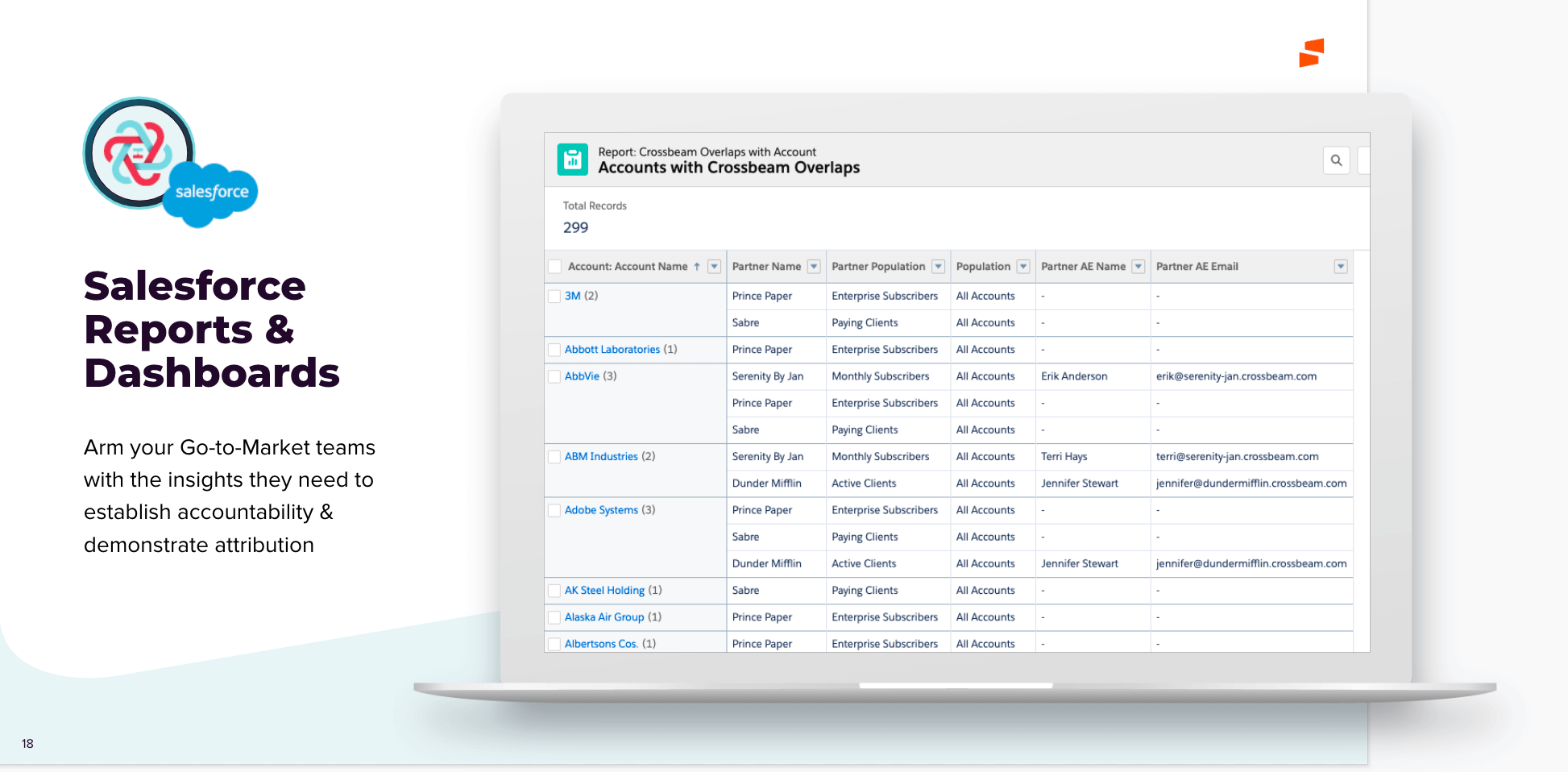Image resolution: width=1568 pixels, height=772 pixels.
Task: Open the Albertsons Cos. account link
Action: point(601,644)
